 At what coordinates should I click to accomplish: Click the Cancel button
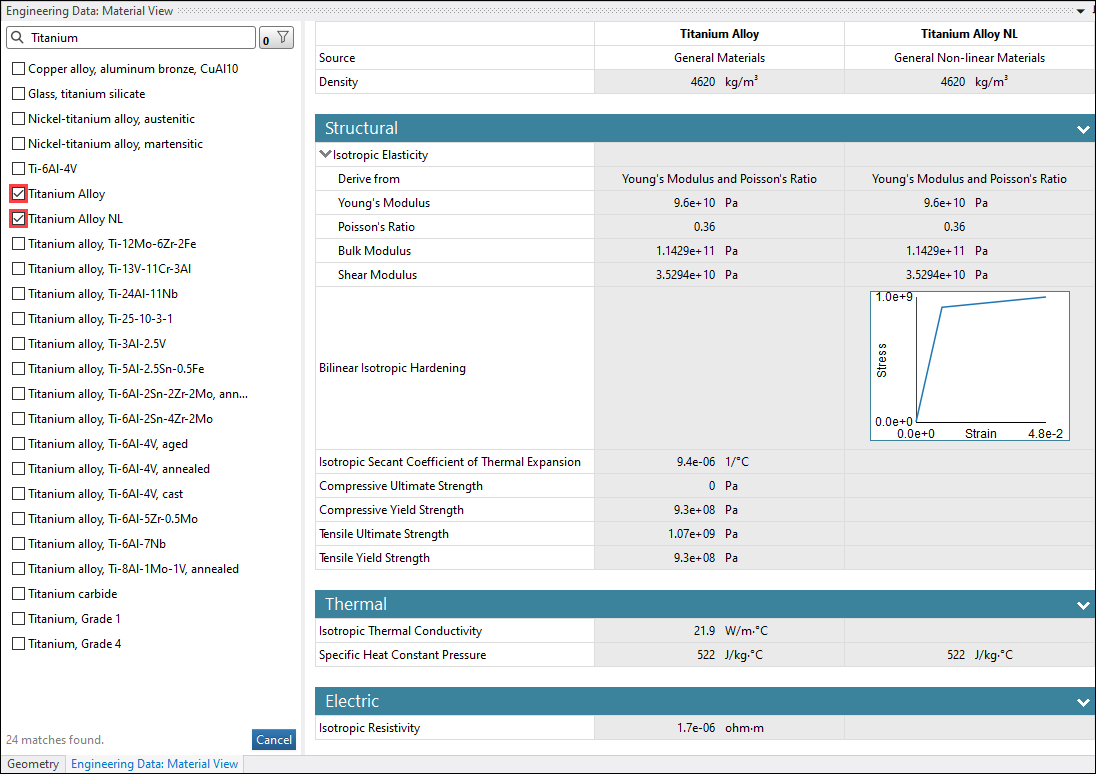[274, 740]
